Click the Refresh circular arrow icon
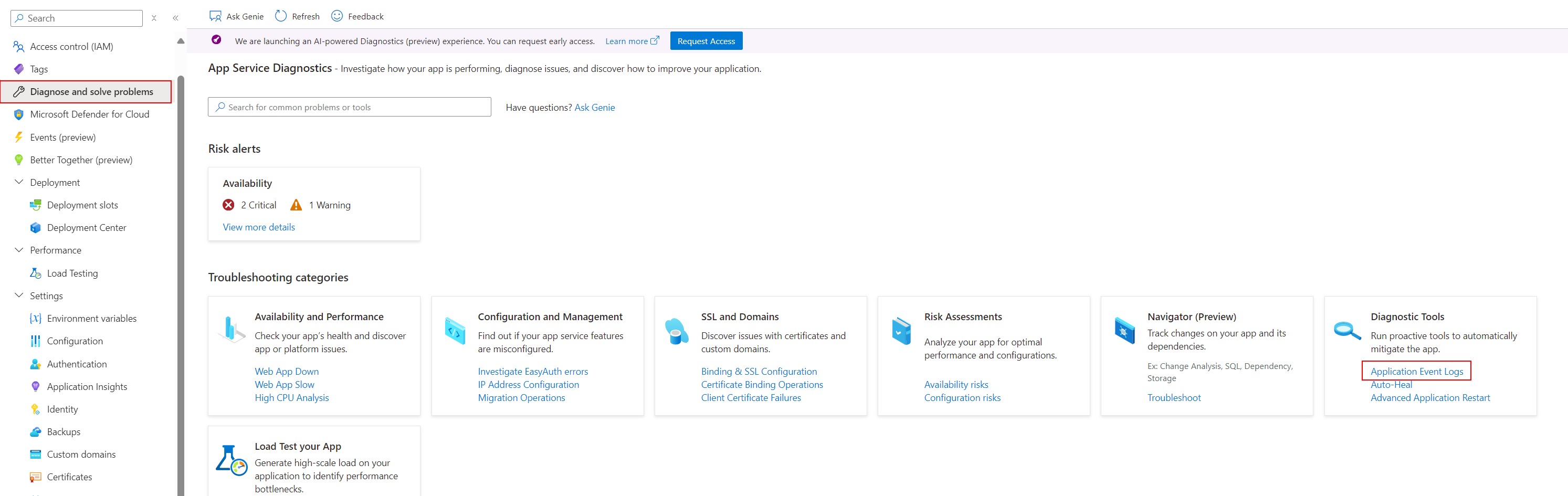This screenshot has width=1568, height=496. tap(281, 16)
